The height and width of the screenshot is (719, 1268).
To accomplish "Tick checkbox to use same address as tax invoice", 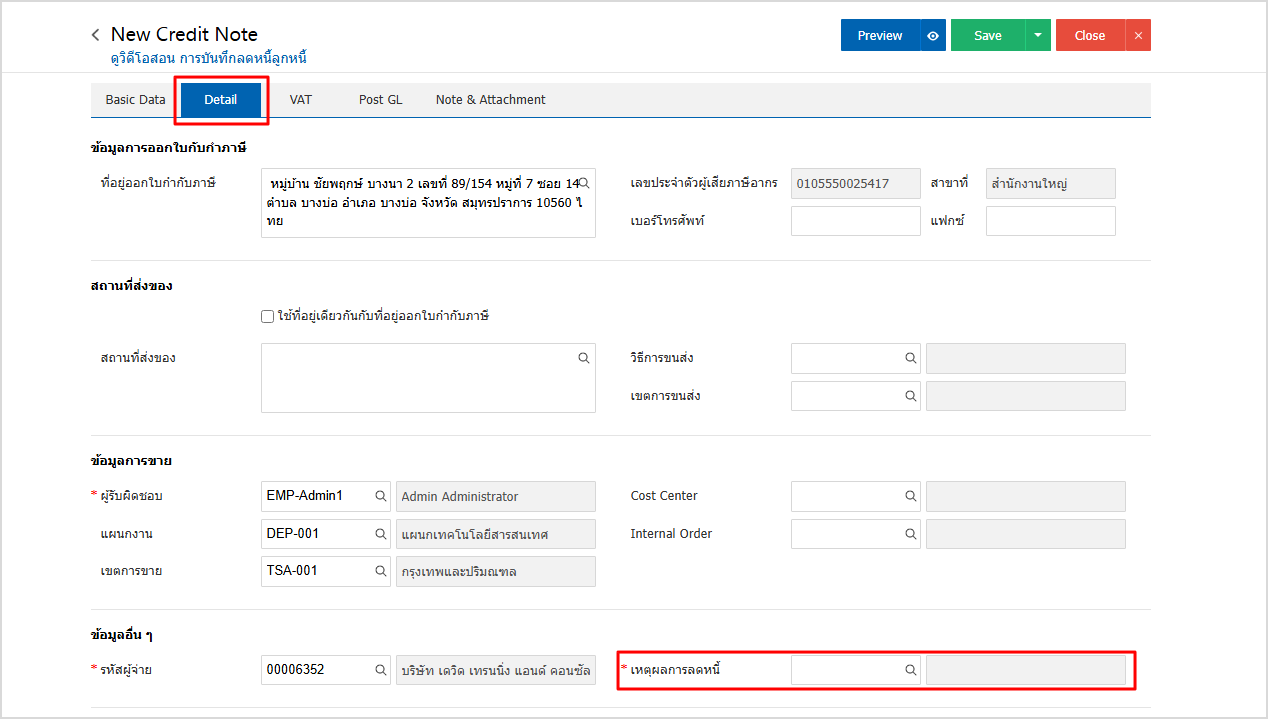I will point(267,316).
